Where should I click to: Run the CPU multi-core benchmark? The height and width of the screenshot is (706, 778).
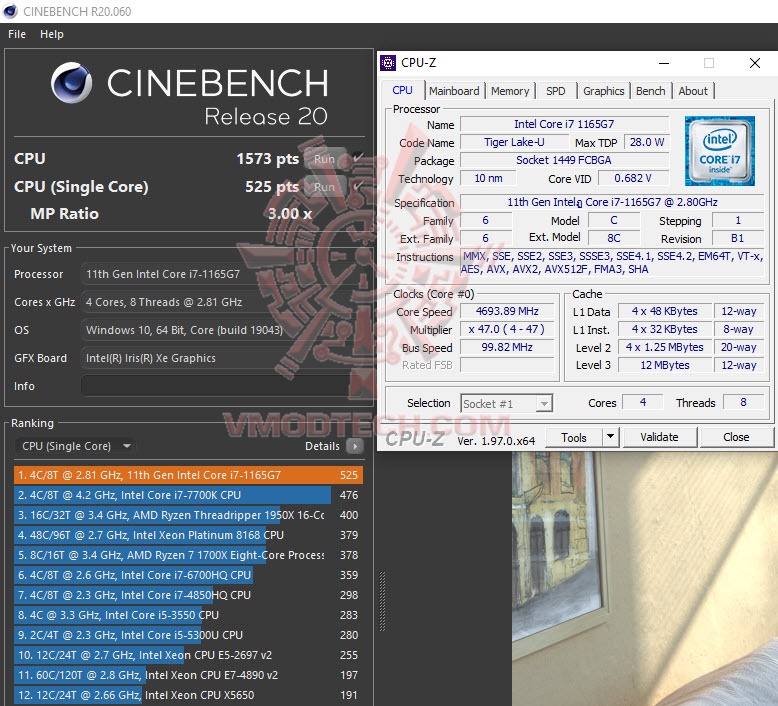click(x=324, y=159)
